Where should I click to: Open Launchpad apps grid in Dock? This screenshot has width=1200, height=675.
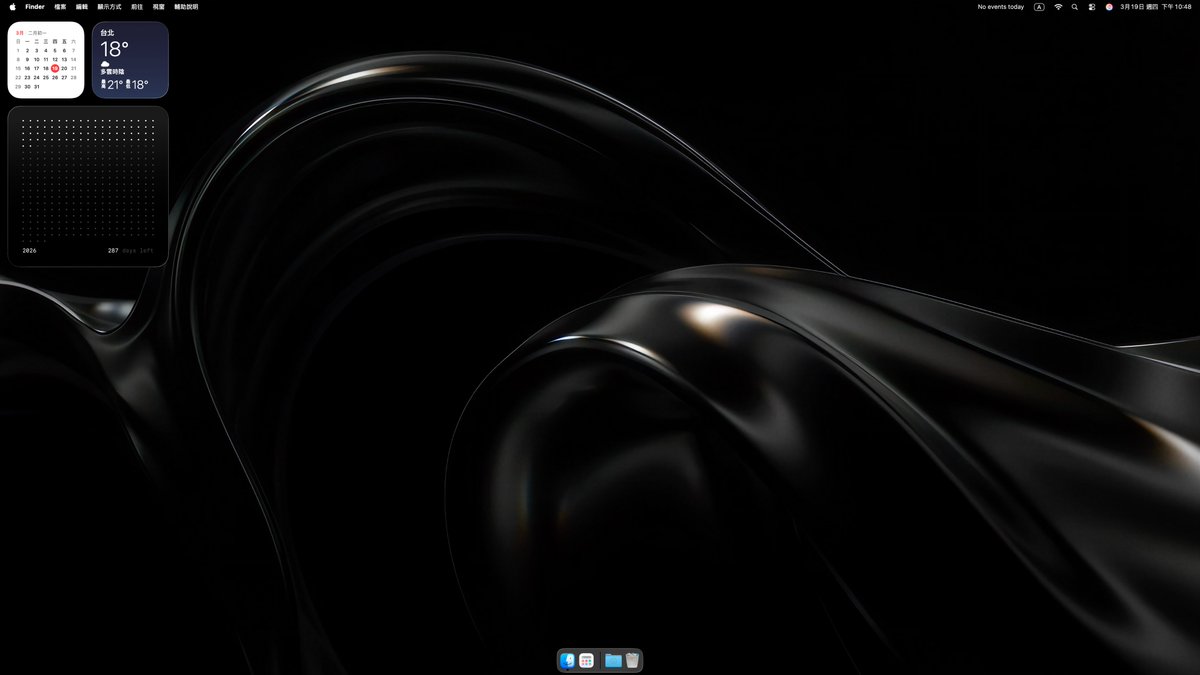(587, 660)
